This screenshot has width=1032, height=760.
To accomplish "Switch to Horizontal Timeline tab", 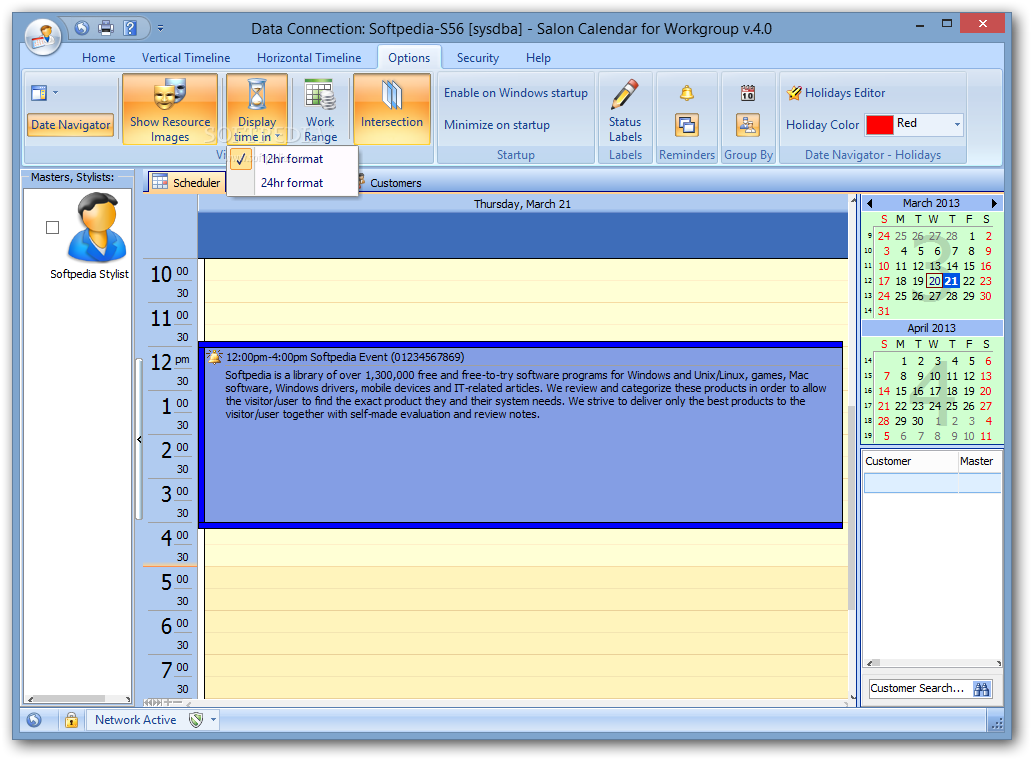I will pos(309,58).
